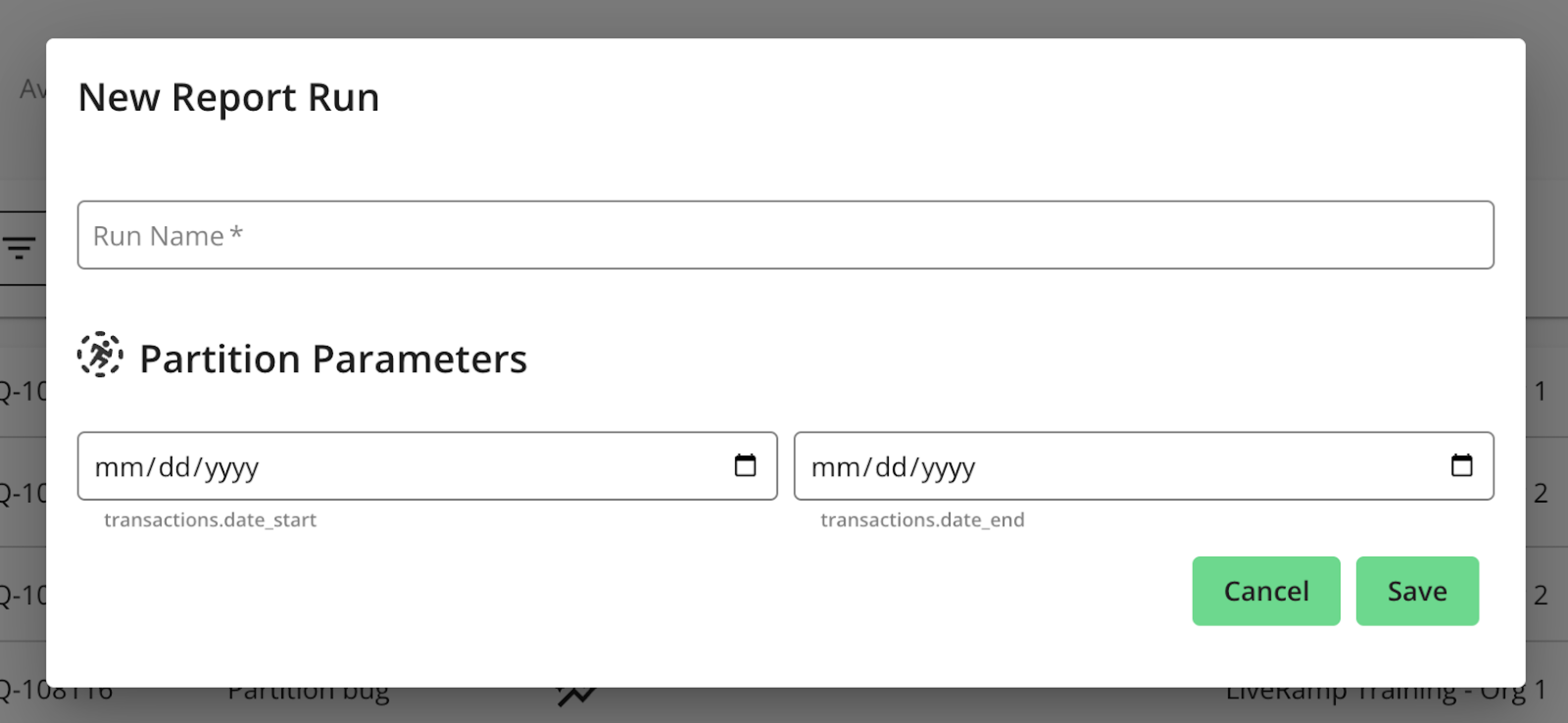Click the New Report Run dialog title
This screenshot has height=723, width=1568.
pos(229,97)
